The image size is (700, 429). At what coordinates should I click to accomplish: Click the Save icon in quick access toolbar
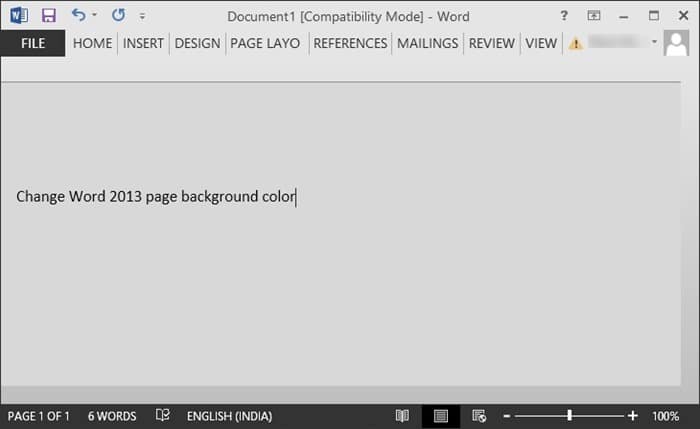point(48,16)
